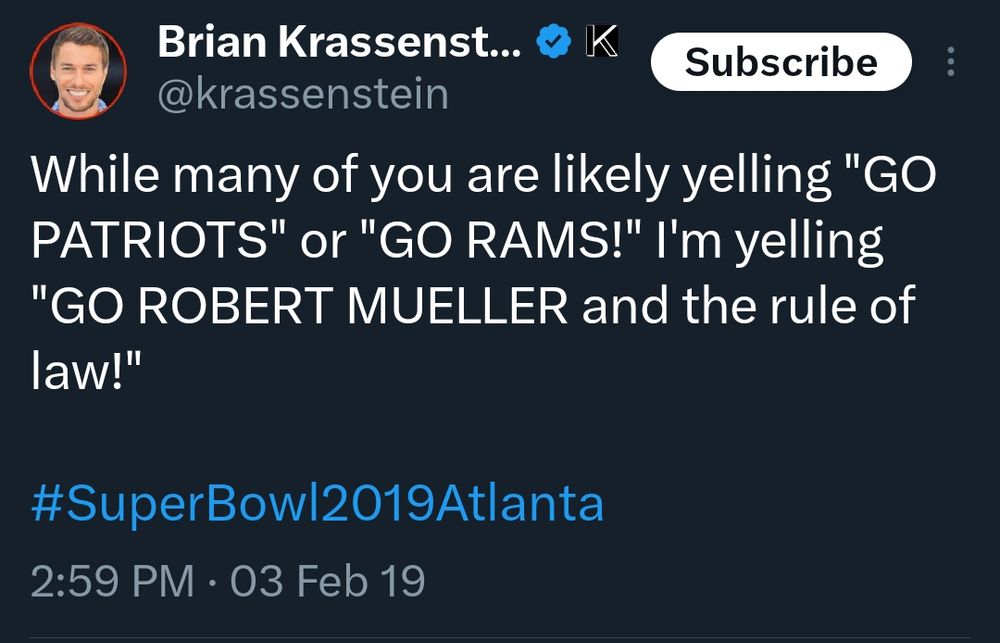Click the white pill-shaped Subscribe control

click(x=782, y=61)
